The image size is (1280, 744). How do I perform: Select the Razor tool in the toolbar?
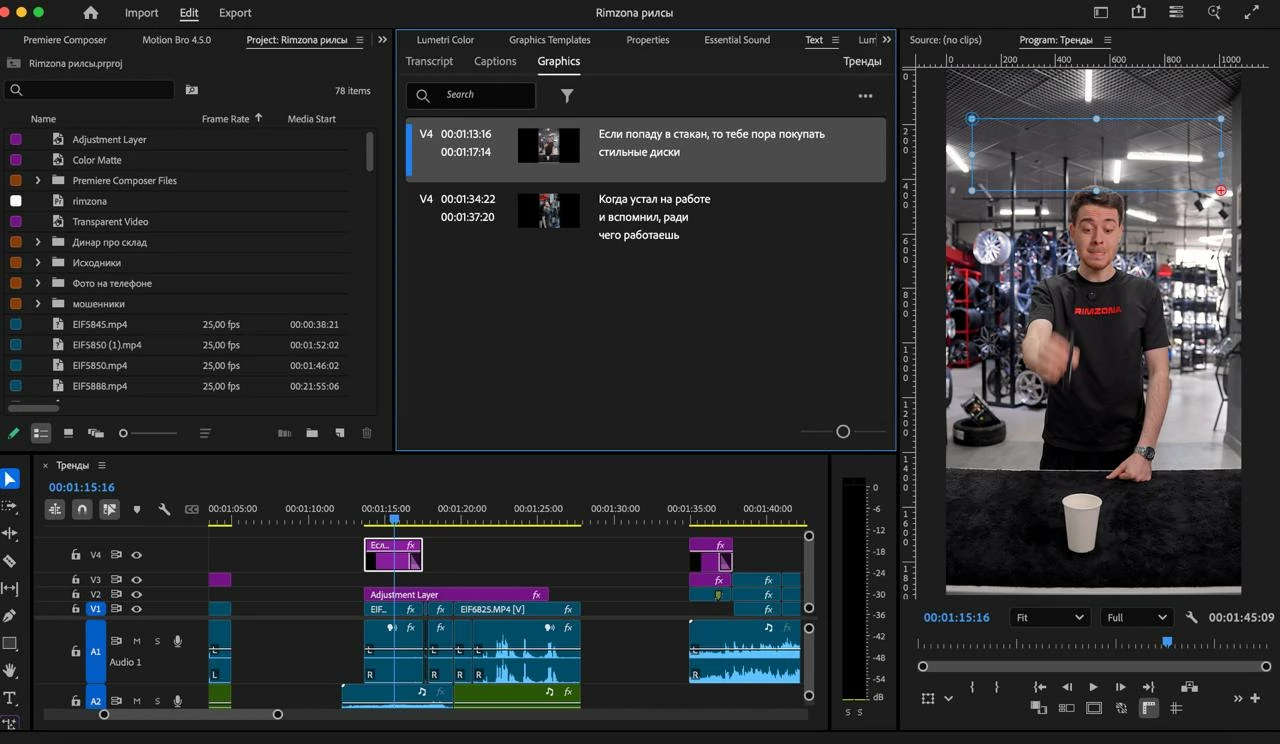10,561
